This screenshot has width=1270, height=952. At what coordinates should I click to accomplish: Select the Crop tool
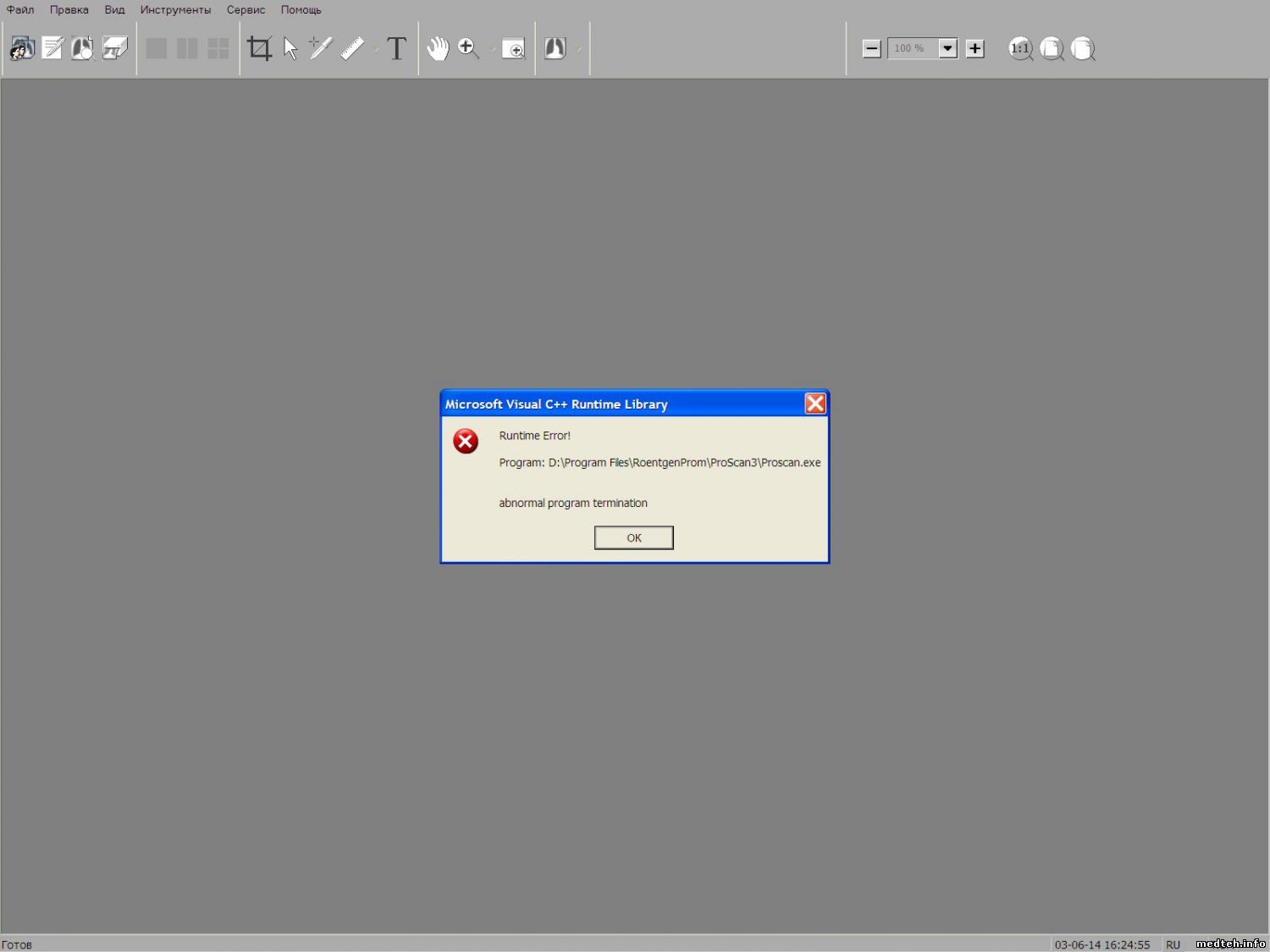259,48
